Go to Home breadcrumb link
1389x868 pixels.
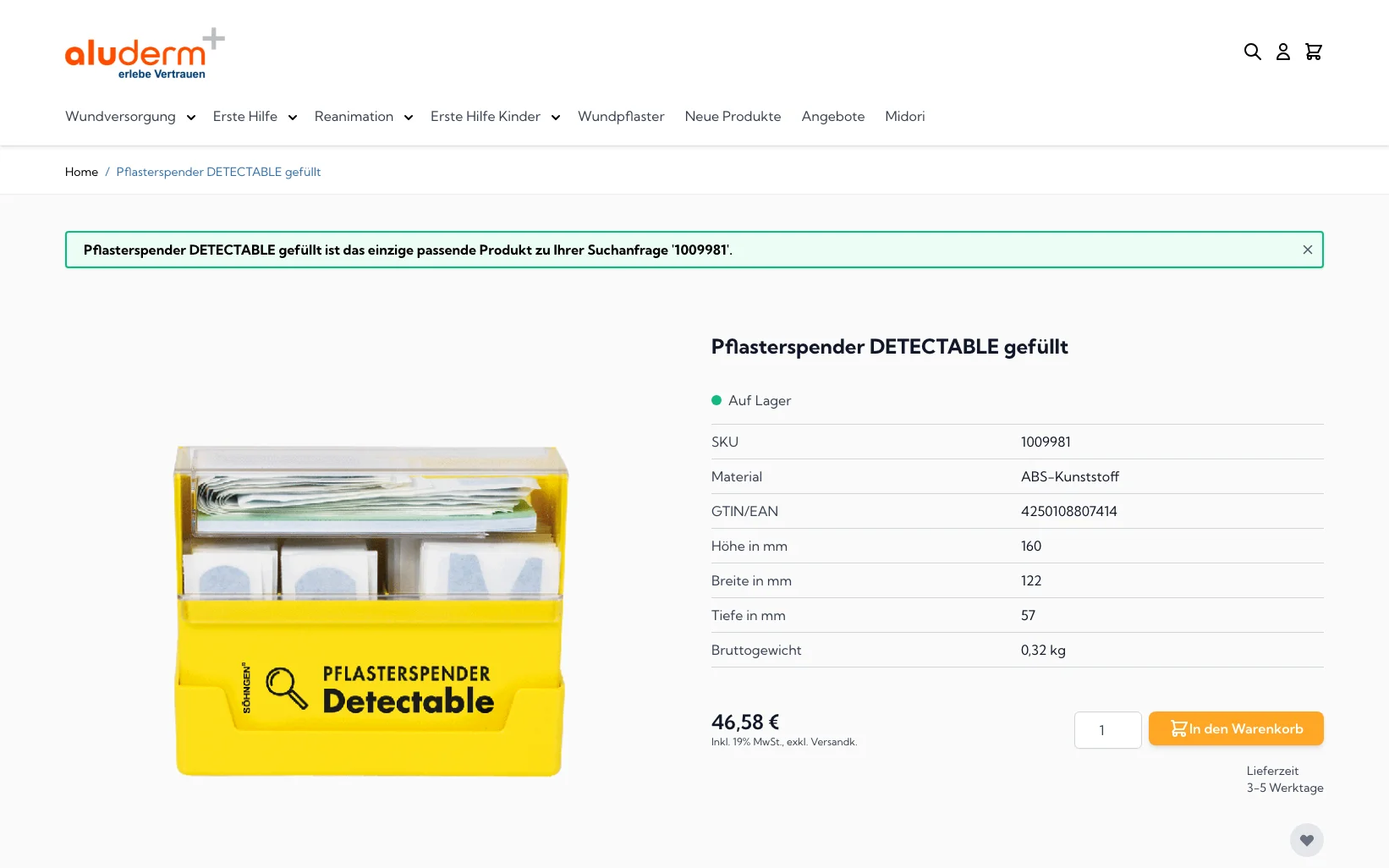(81, 172)
